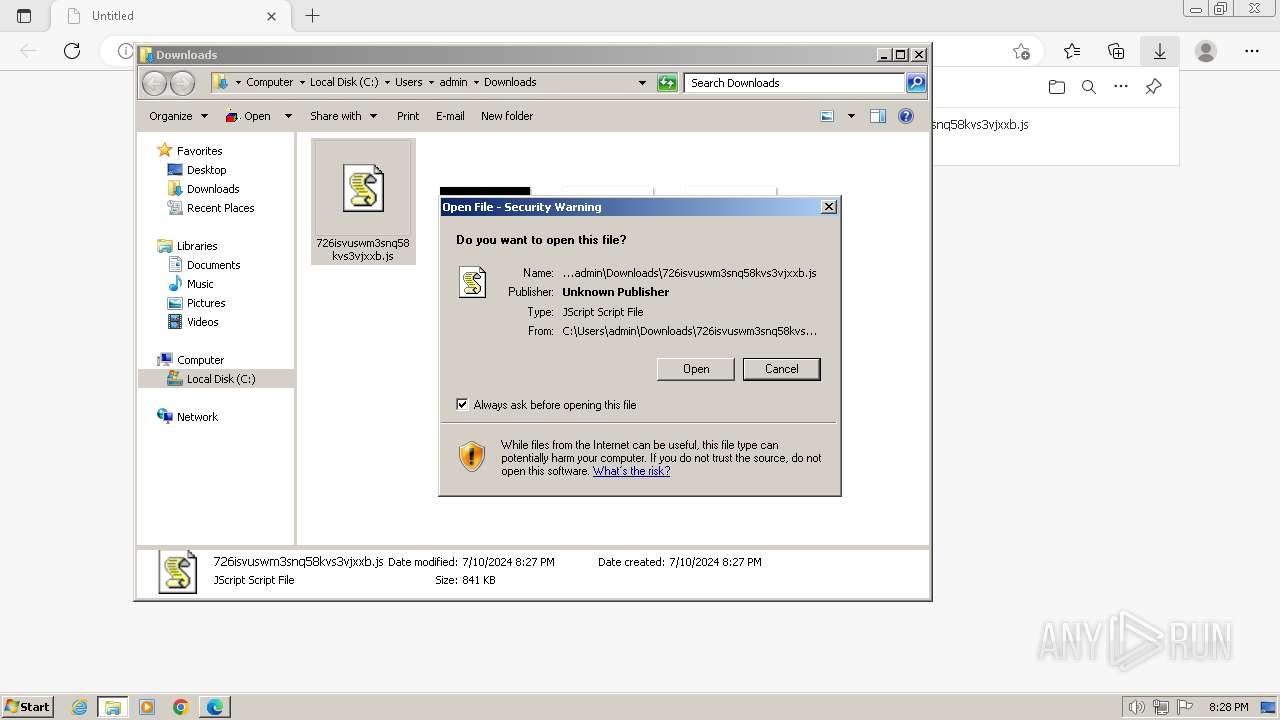This screenshot has height=720, width=1280.
Task: Expand the Share with dropdown
Action: point(343,116)
